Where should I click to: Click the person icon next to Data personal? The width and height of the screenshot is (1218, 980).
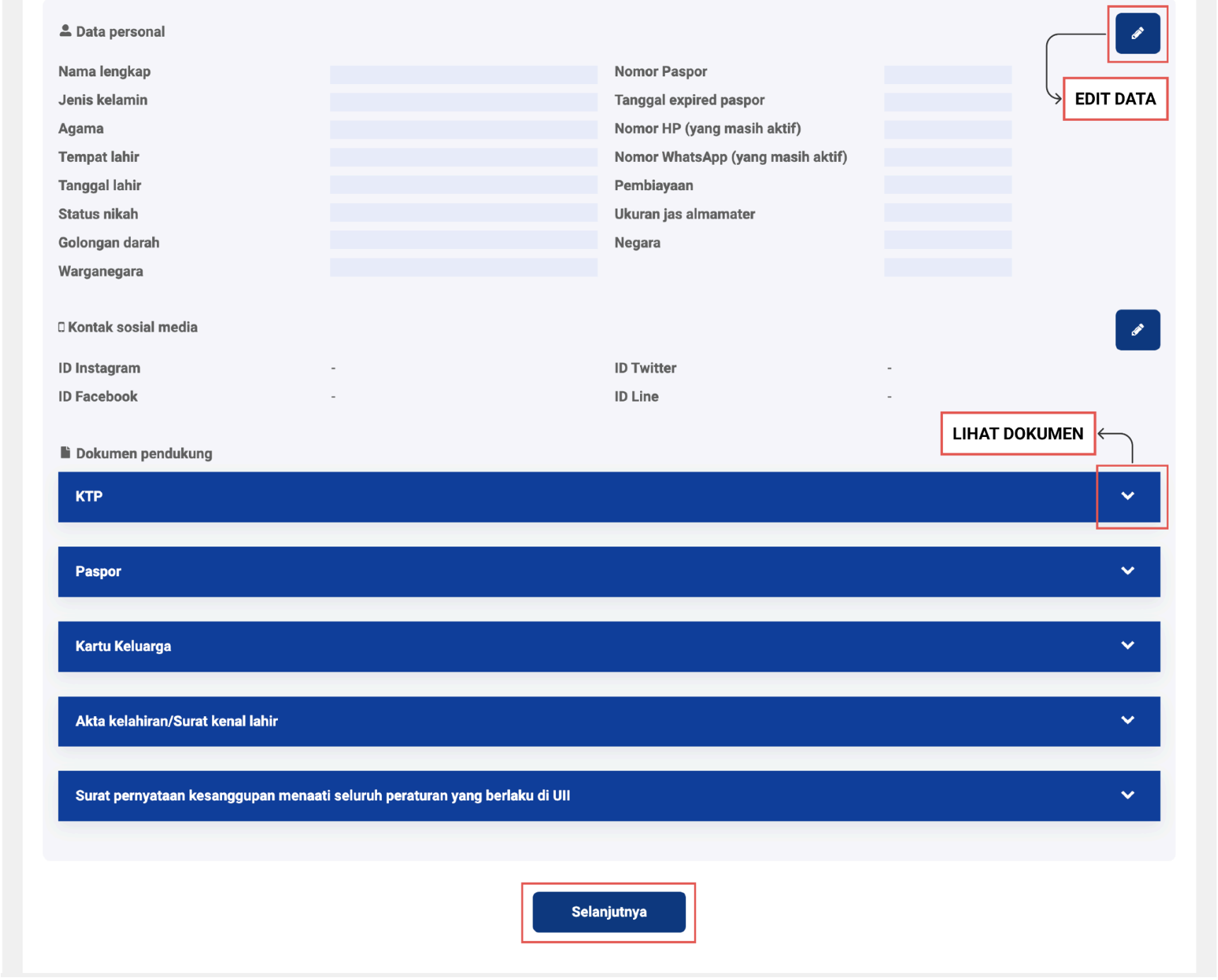tap(65, 30)
